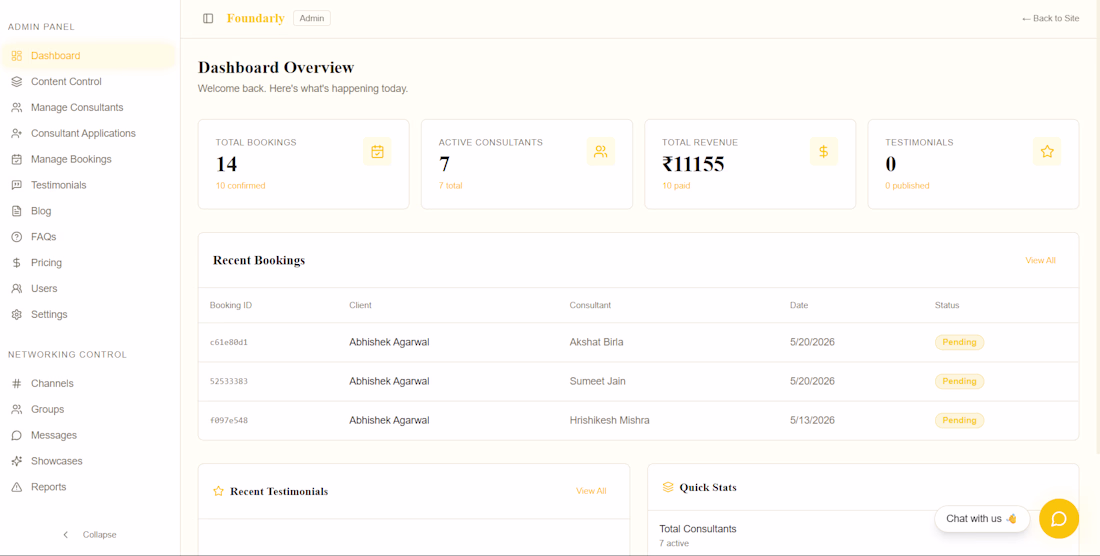
Task: Click the Chat with us bubble
Action: (981, 519)
